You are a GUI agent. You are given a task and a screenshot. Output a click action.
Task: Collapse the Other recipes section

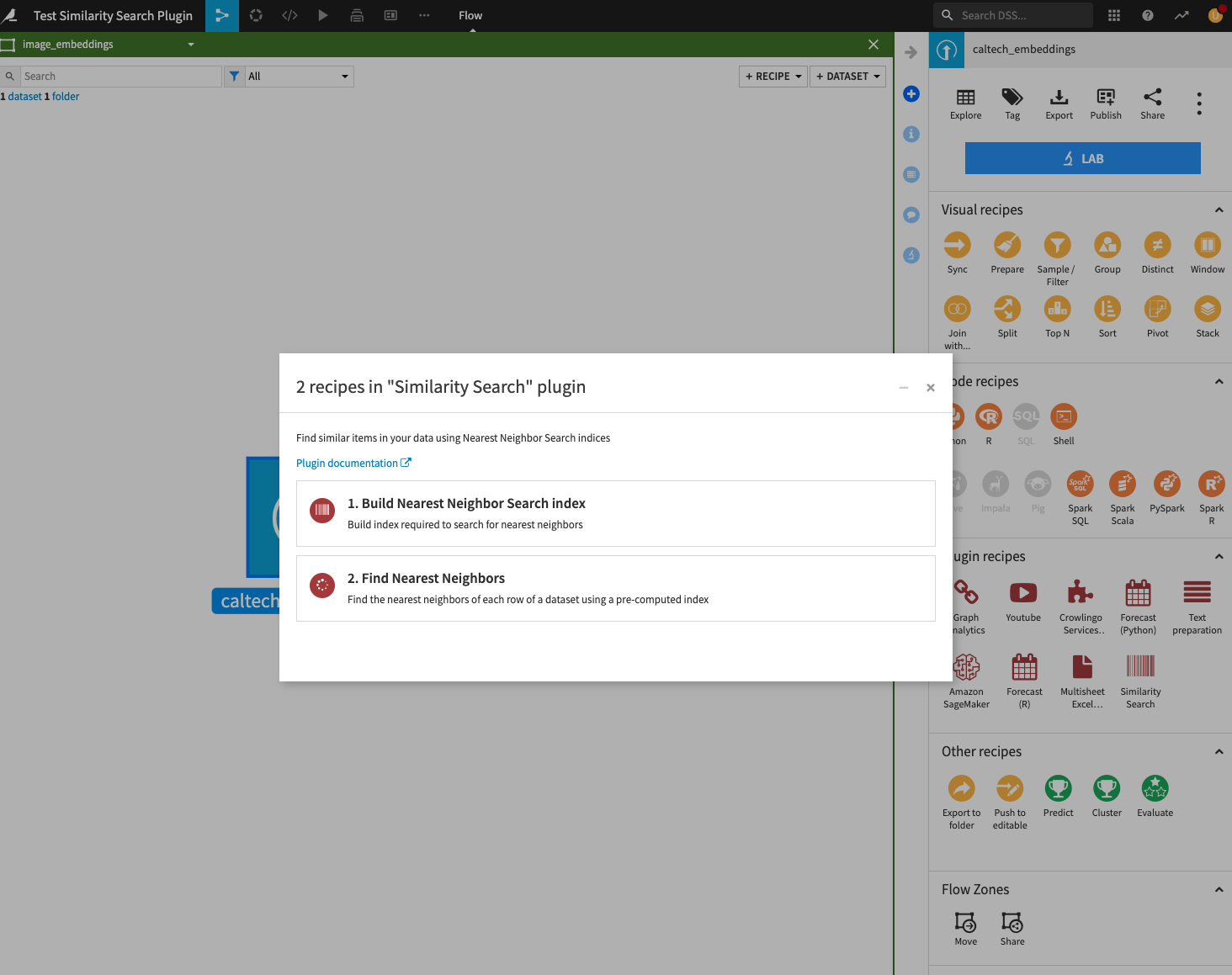click(1218, 752)
